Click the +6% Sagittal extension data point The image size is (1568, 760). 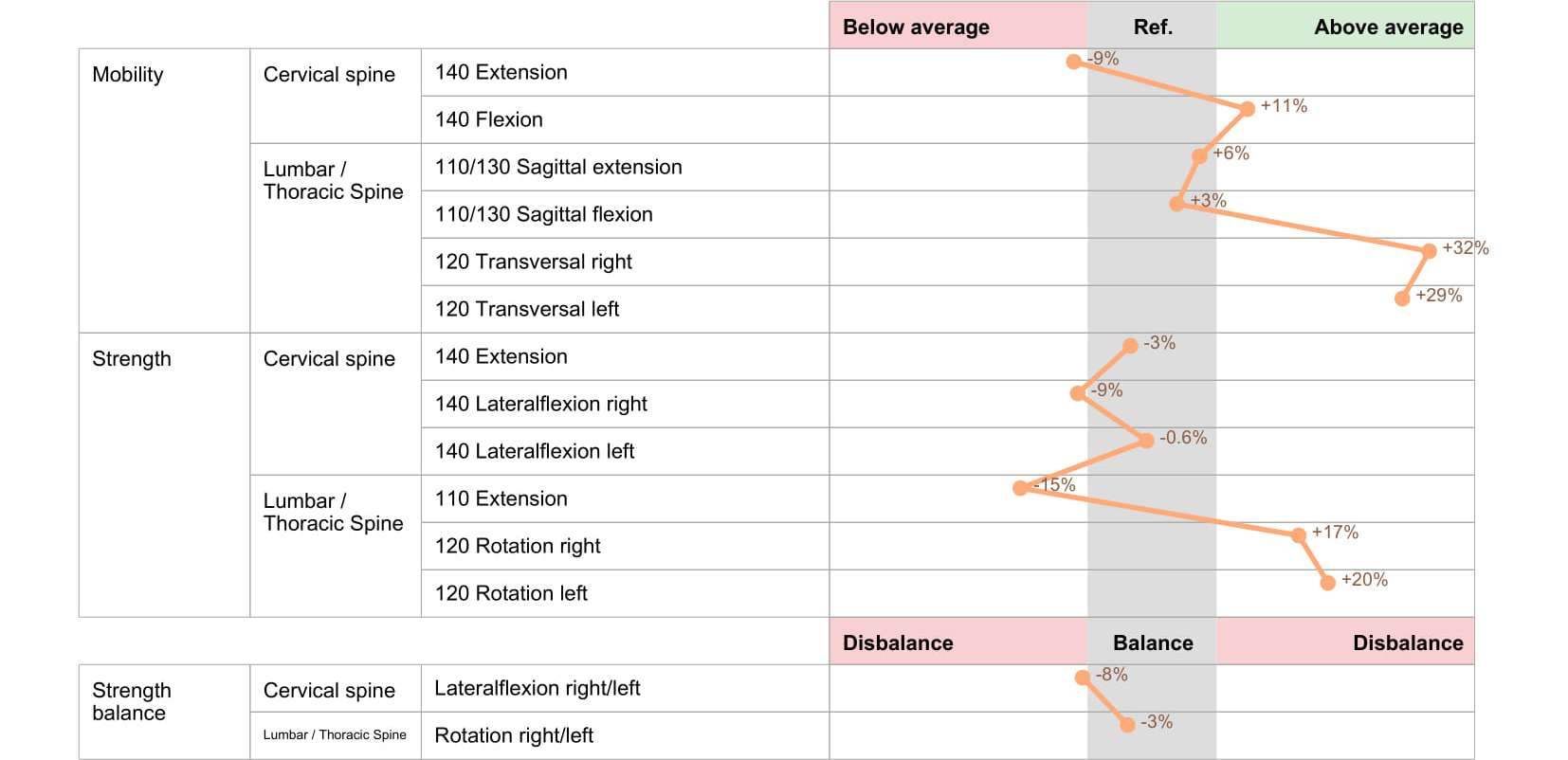pos(1199,156)
